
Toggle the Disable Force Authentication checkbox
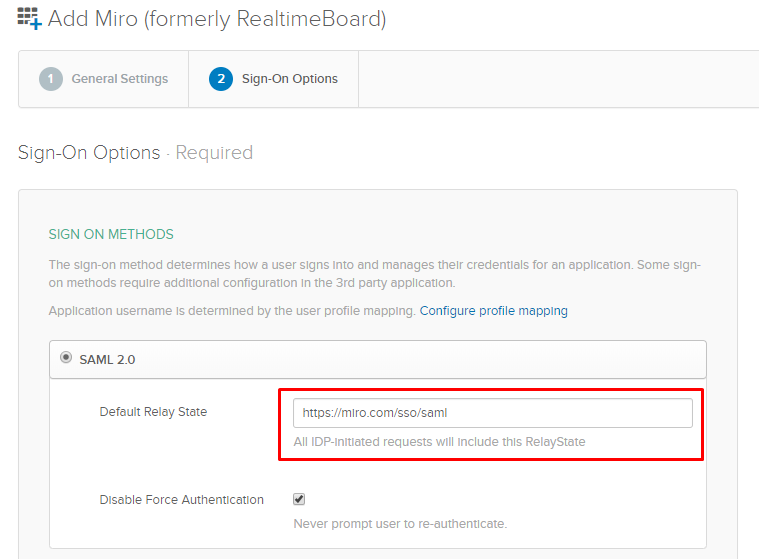point(299,499)
